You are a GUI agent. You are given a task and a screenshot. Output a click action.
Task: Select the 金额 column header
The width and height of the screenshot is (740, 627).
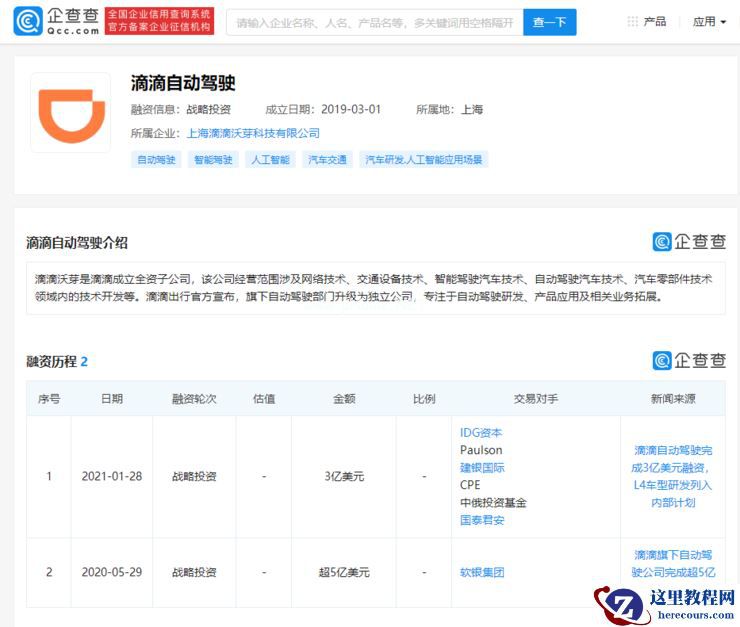click(344, 399)
